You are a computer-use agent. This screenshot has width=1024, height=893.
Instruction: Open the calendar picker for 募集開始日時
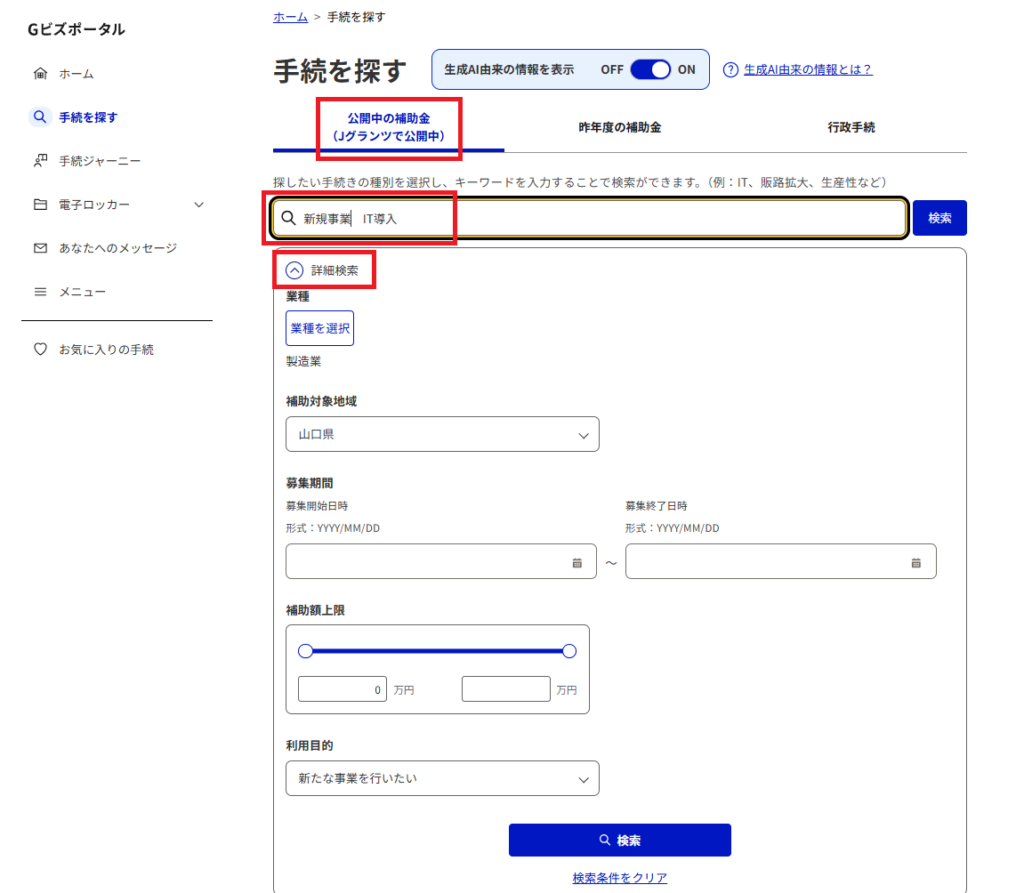(577, 563)
